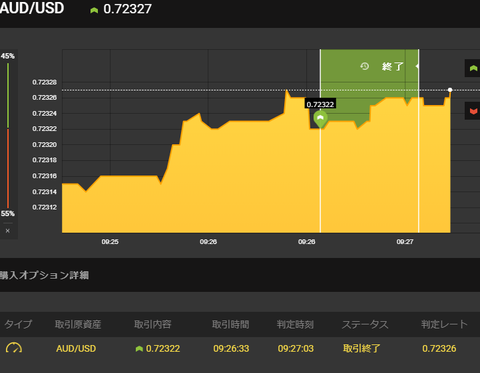Click the 0.72322 entry price label
Viewport: 480px width, 373px height.
[x=320, y=104]
